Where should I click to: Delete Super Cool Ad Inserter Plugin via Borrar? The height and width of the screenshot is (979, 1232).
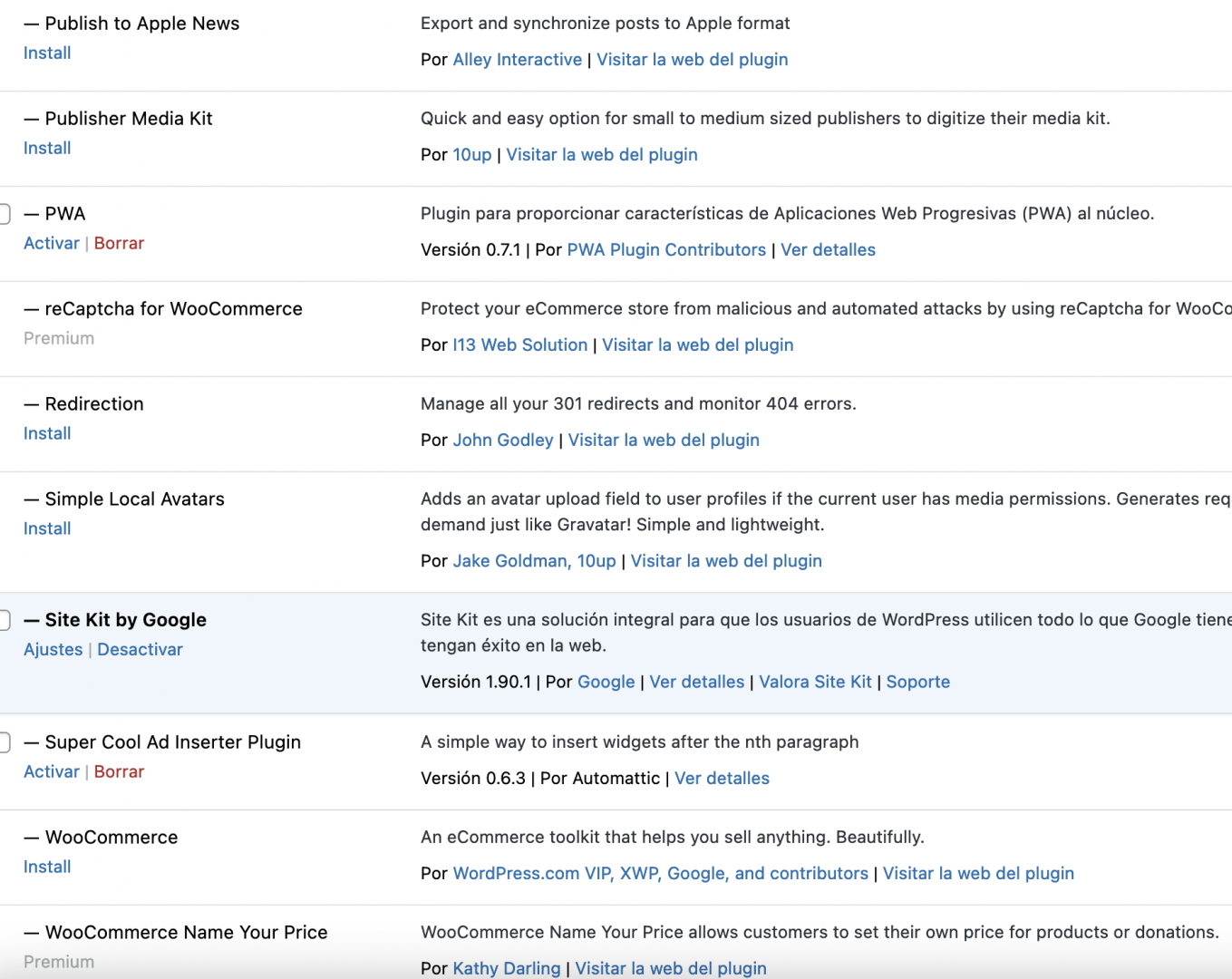(120, 771)
